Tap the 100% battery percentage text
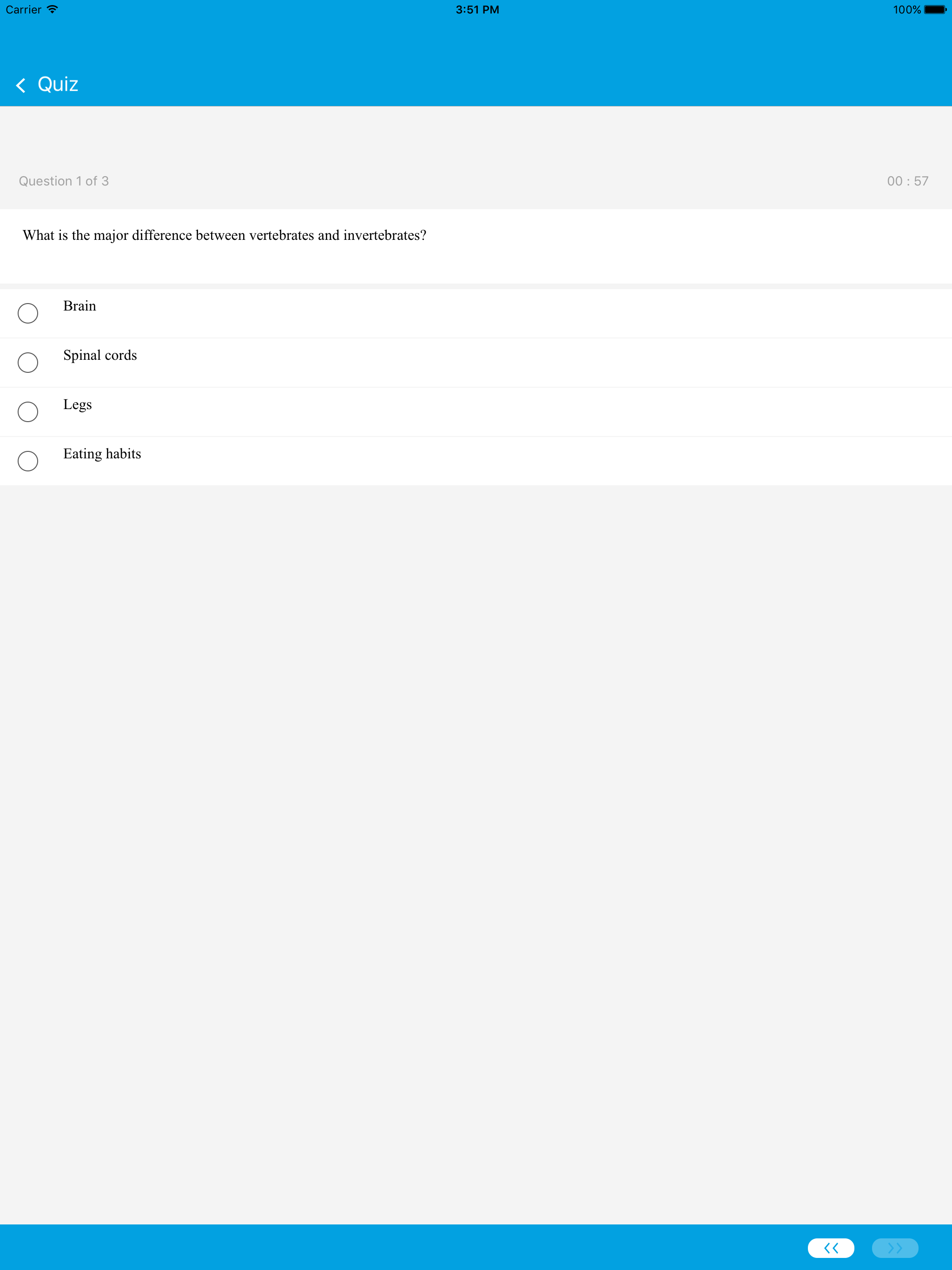The height and width of the screenshot is (1270, 952). (x=906, y=10)
